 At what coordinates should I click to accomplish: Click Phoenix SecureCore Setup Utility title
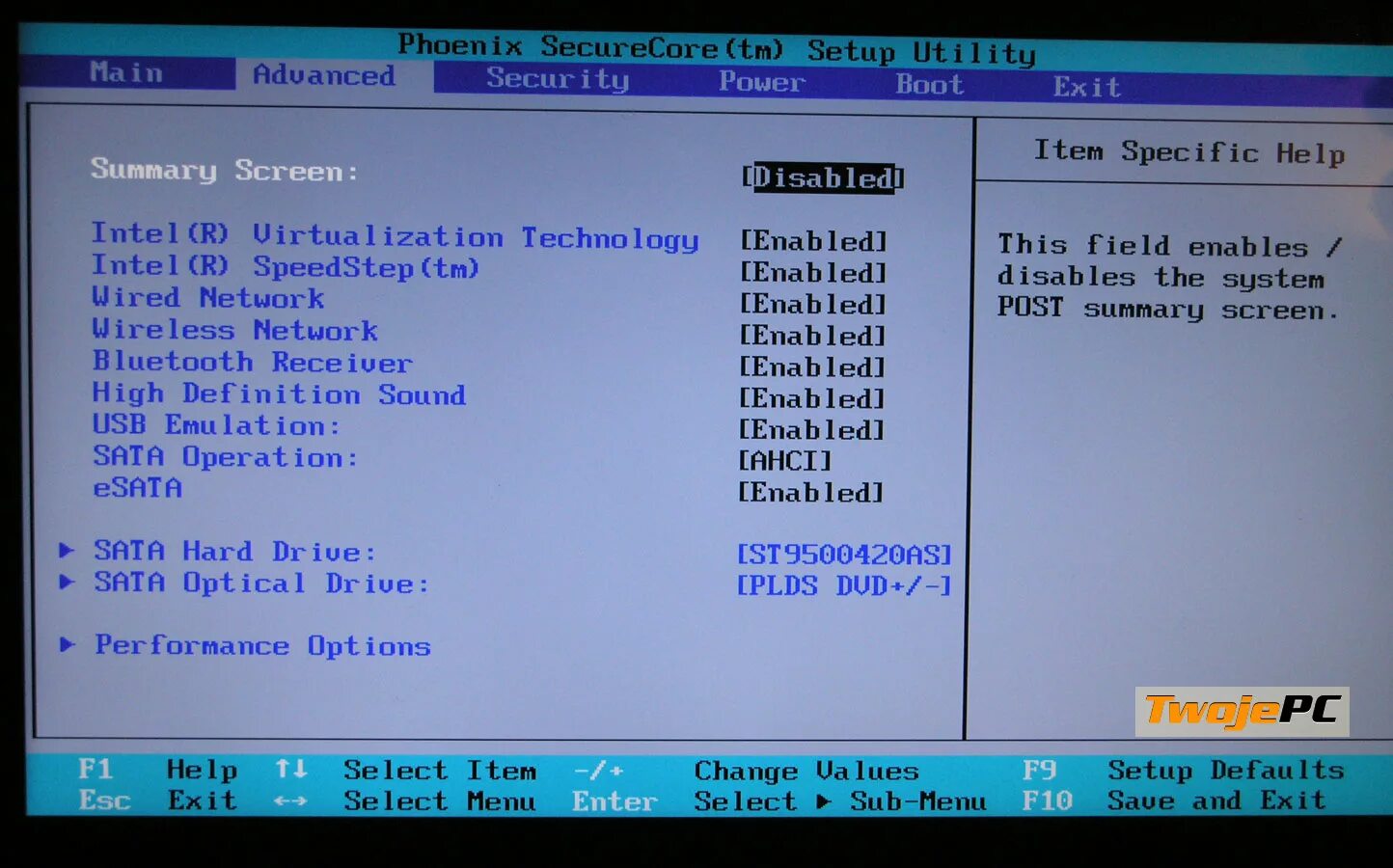coord(717,48)
